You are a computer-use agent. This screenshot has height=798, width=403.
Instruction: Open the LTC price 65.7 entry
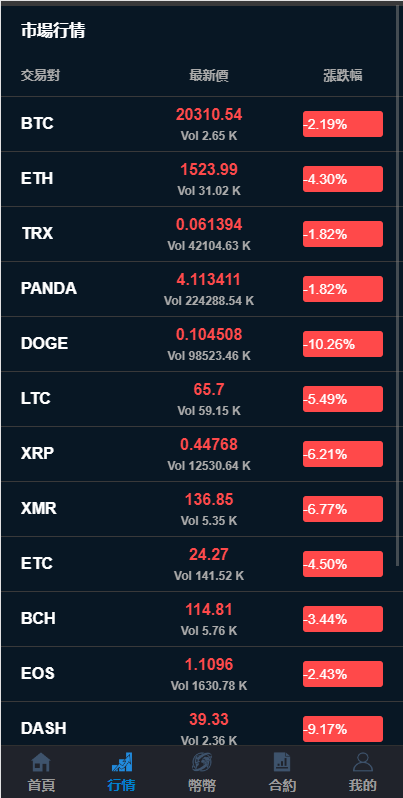click(x=209, y=390)
